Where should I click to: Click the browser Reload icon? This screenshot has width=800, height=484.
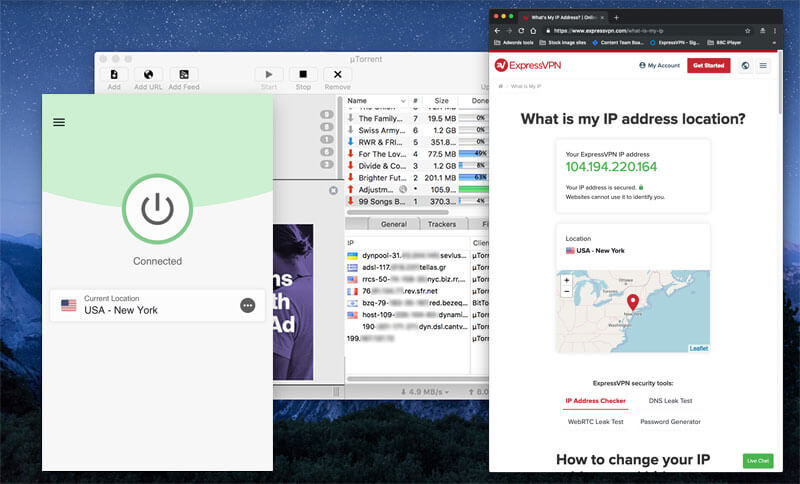[521, 31]
